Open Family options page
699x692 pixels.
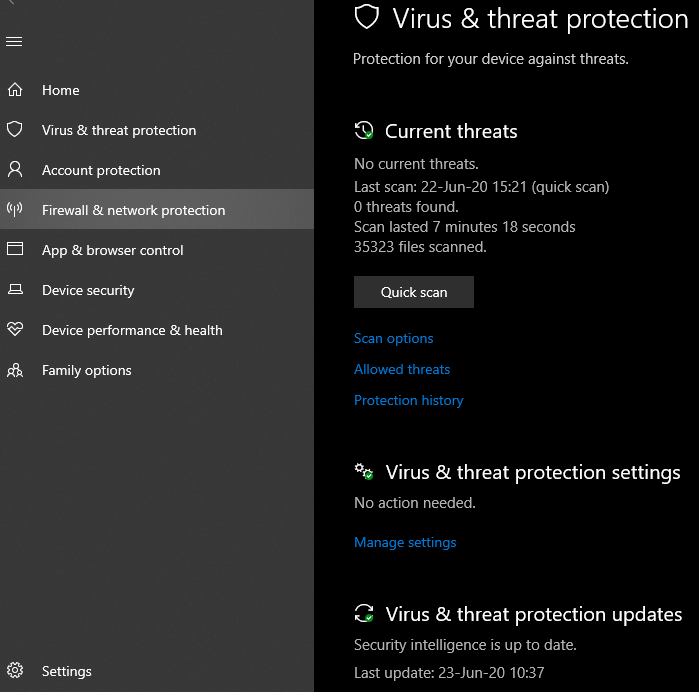tap(87, 370)
